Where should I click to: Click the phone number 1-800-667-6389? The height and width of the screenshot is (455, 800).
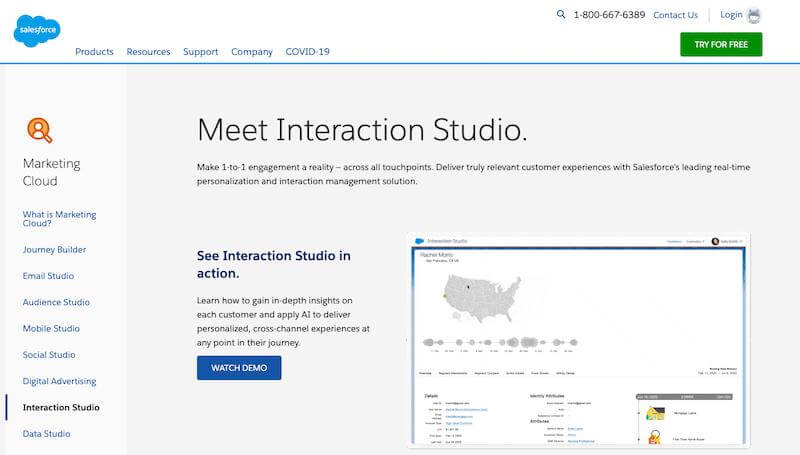[x=609, y=15]
